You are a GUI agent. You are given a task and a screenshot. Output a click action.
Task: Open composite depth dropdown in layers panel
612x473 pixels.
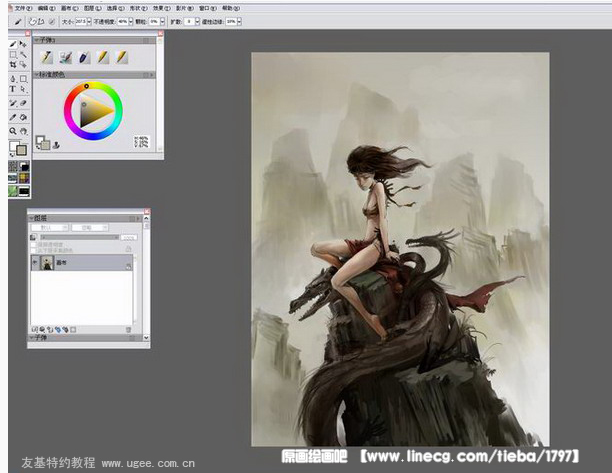90,228
